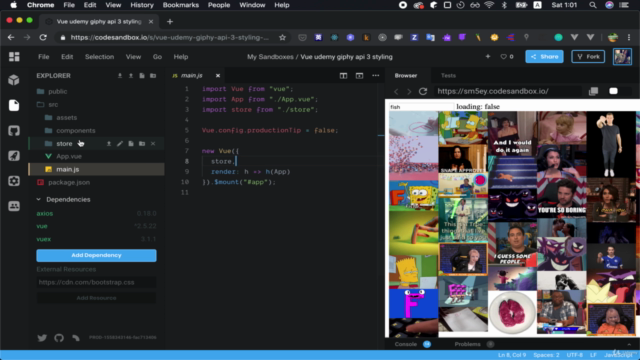The height and width of the screenshot is (360, 640).
Task: Reload the Chrome page
Action: 43,38
